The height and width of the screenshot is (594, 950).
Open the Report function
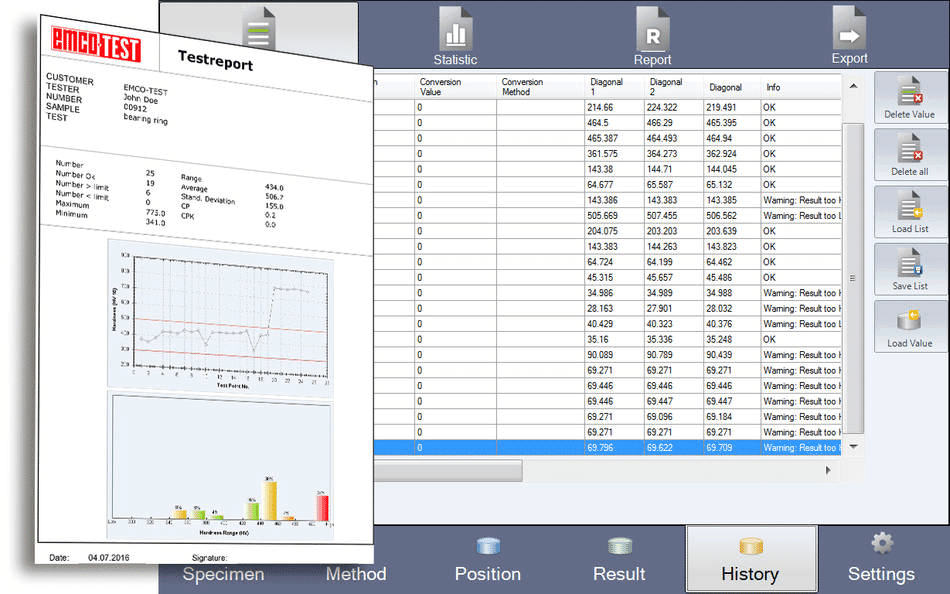coord(652,35)
